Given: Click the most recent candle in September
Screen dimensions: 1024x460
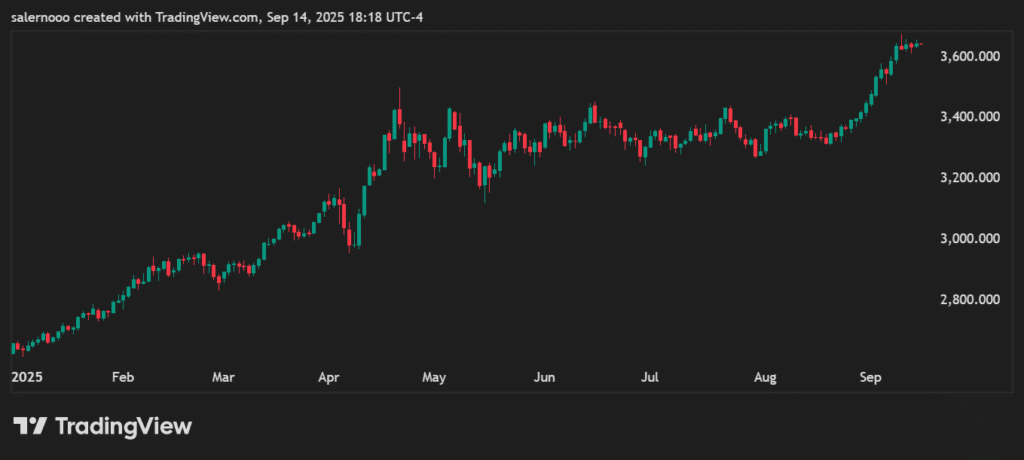Looking at the screenshot, I should tap(919, 44).
